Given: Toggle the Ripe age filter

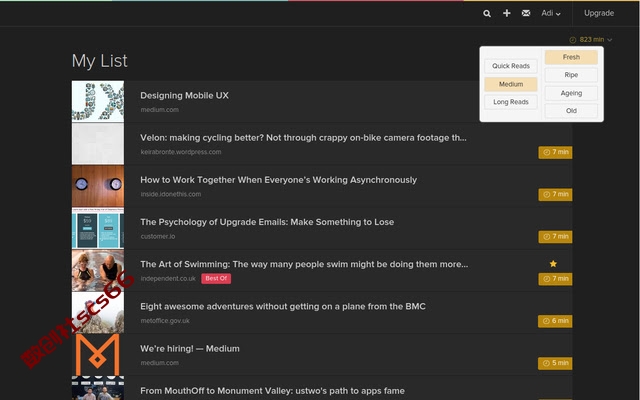Looking at the screenshot, I should click(x=571, y=75).
